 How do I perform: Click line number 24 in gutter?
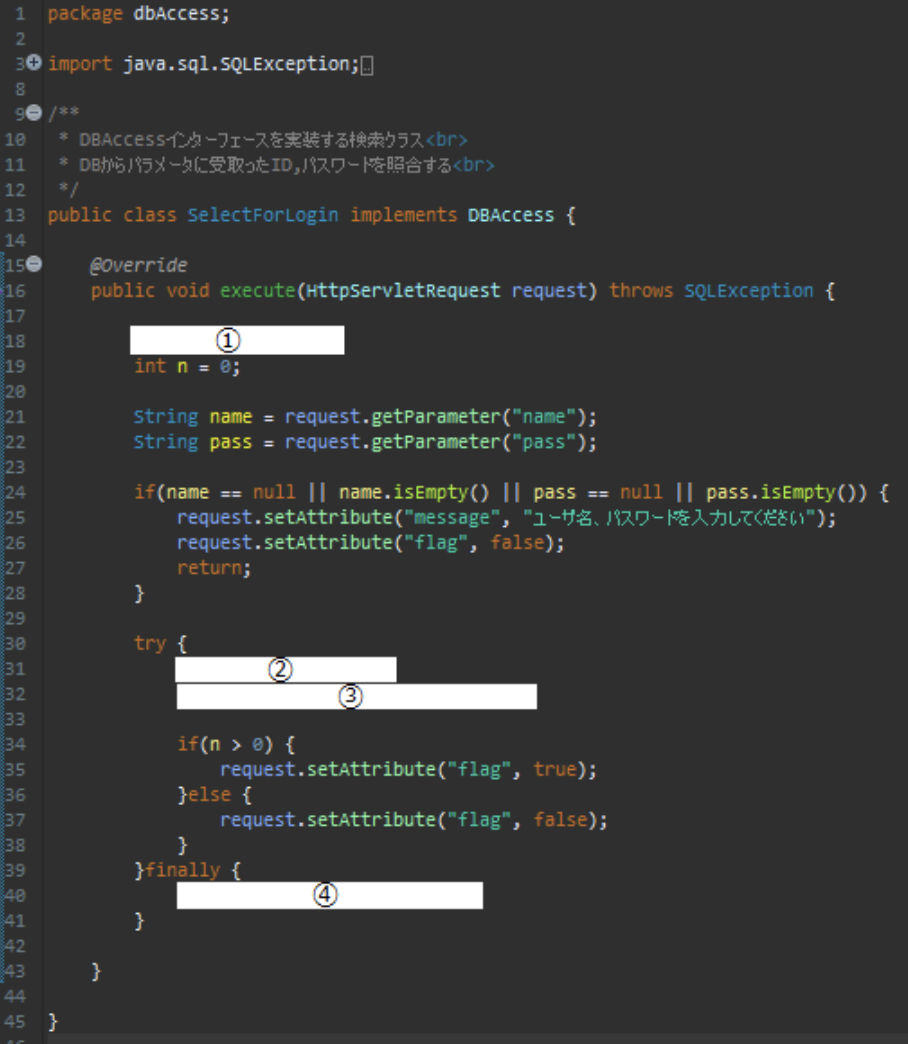click(15, 492)
